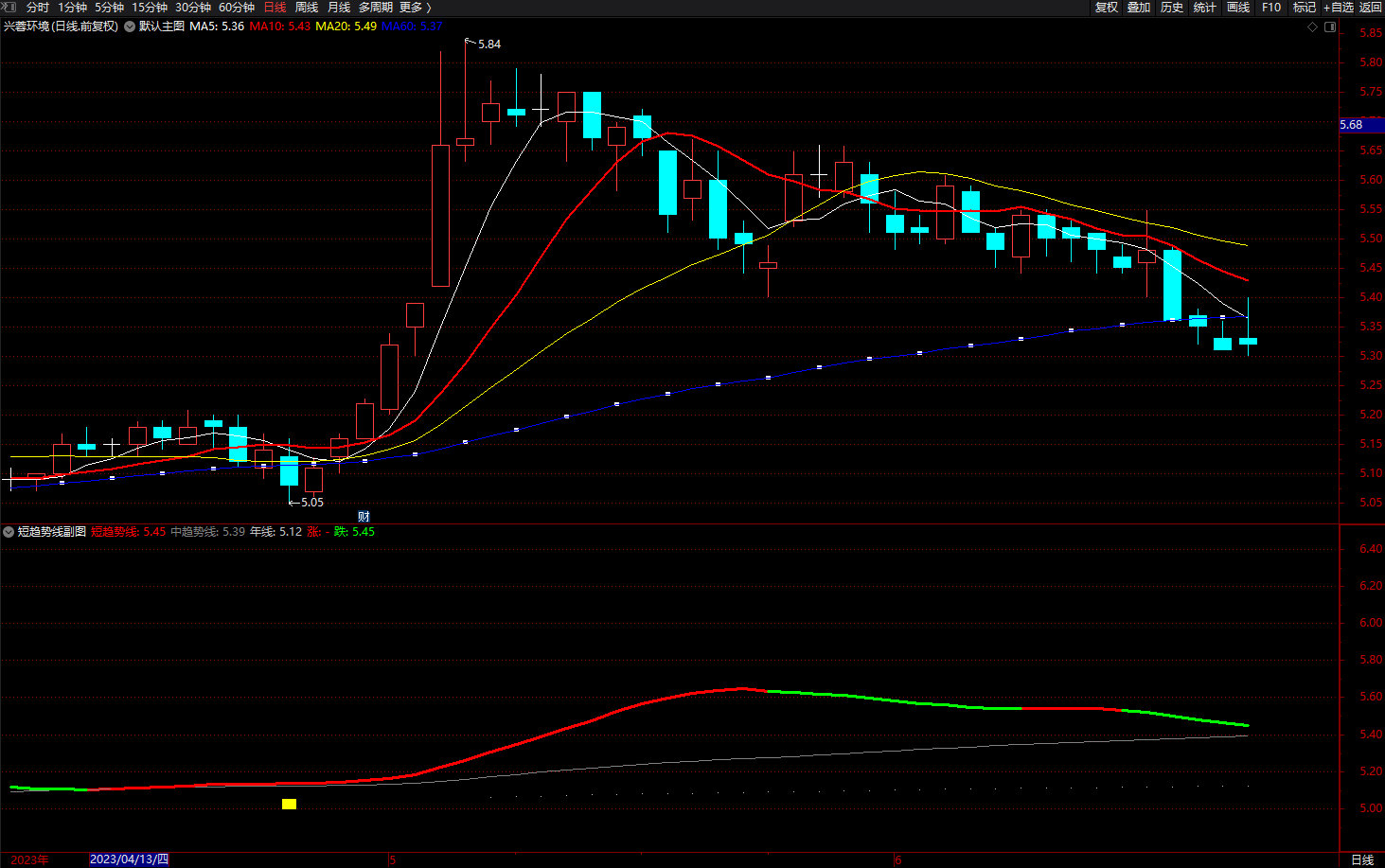Open F10 company info

1271,8
